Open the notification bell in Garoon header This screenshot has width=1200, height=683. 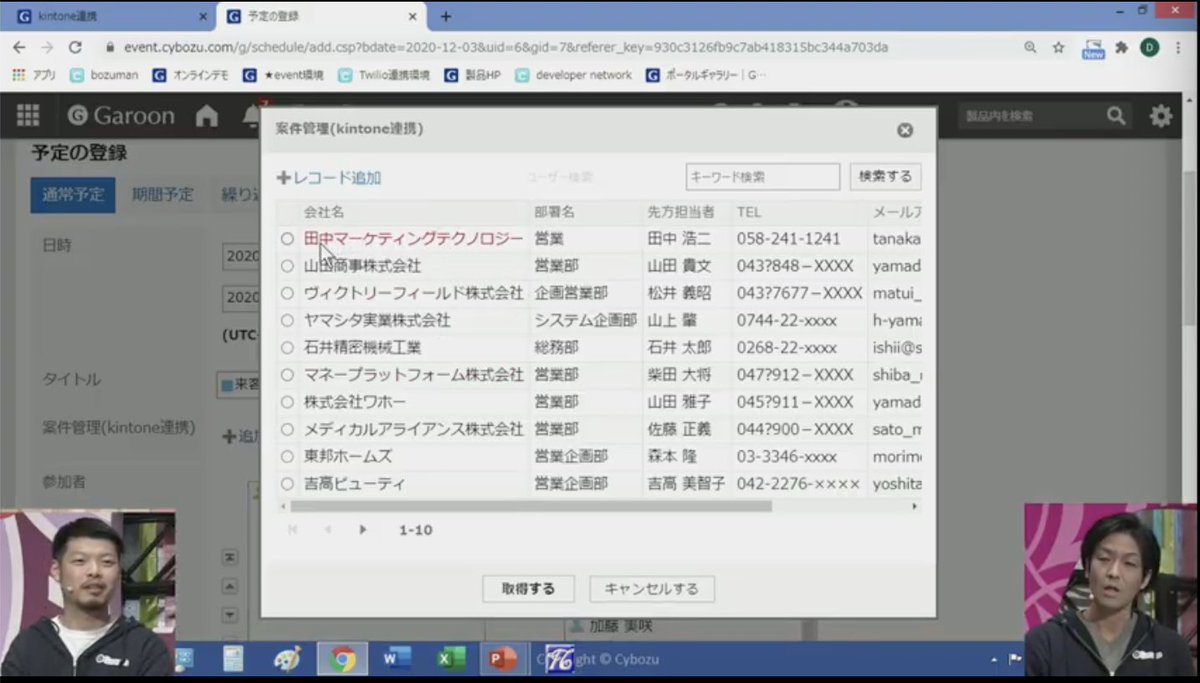(251, 117)
